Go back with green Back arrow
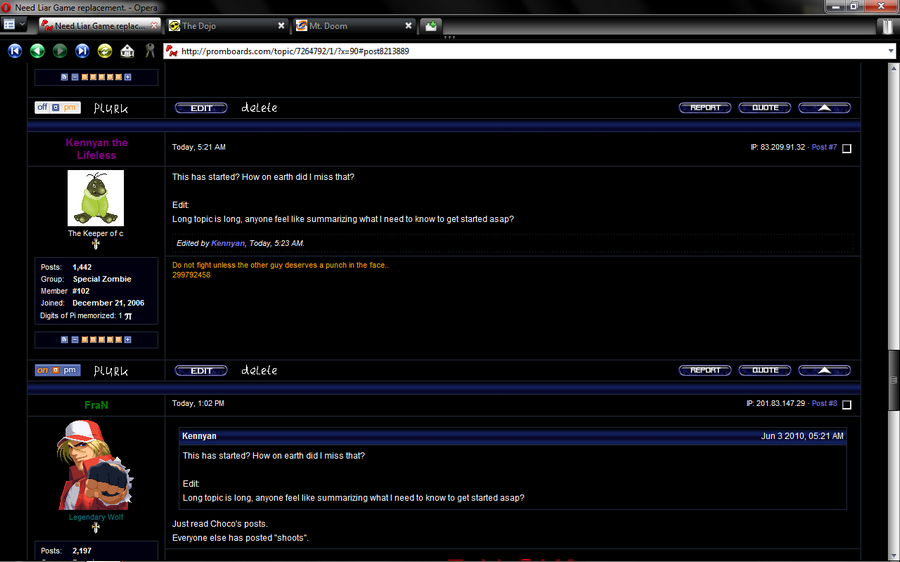The image size is (900, 562). 37,51
